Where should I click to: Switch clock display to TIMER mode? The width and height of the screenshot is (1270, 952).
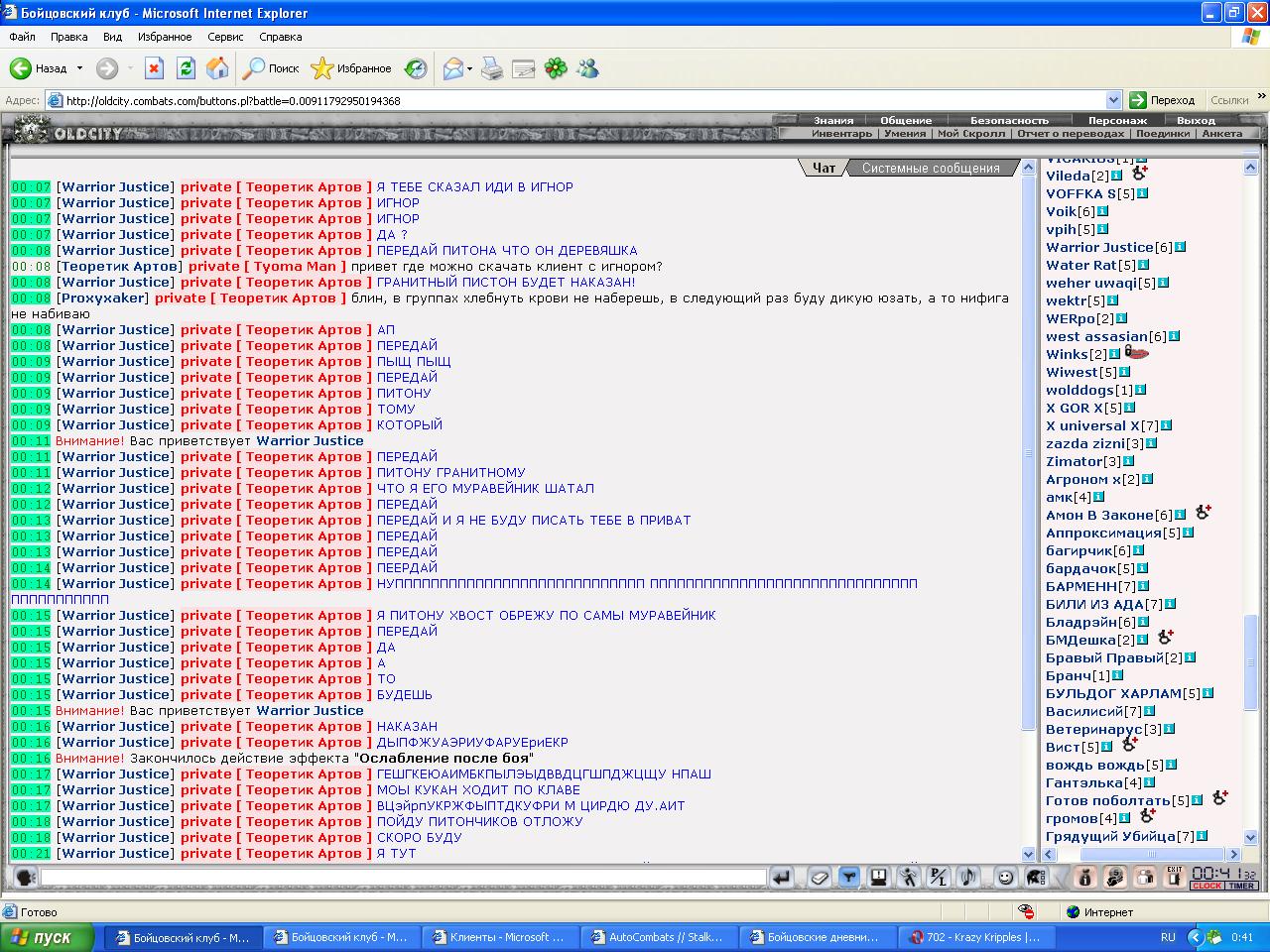click(x=1241, y=886)
